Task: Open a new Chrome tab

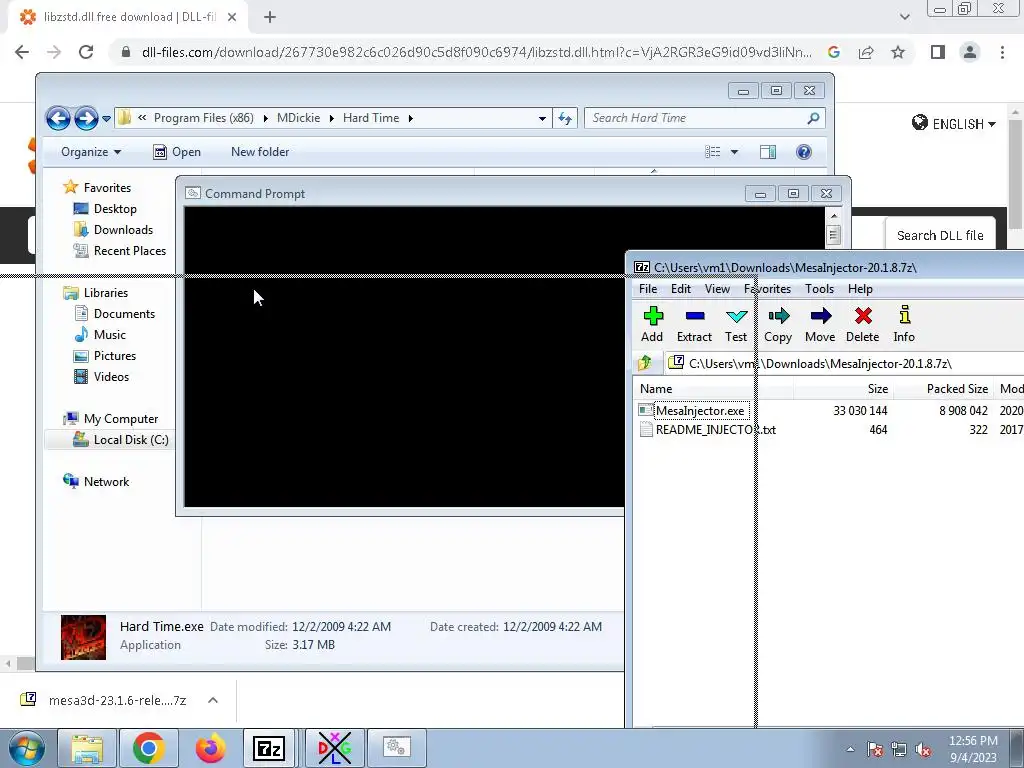Action: pos(270,17)
